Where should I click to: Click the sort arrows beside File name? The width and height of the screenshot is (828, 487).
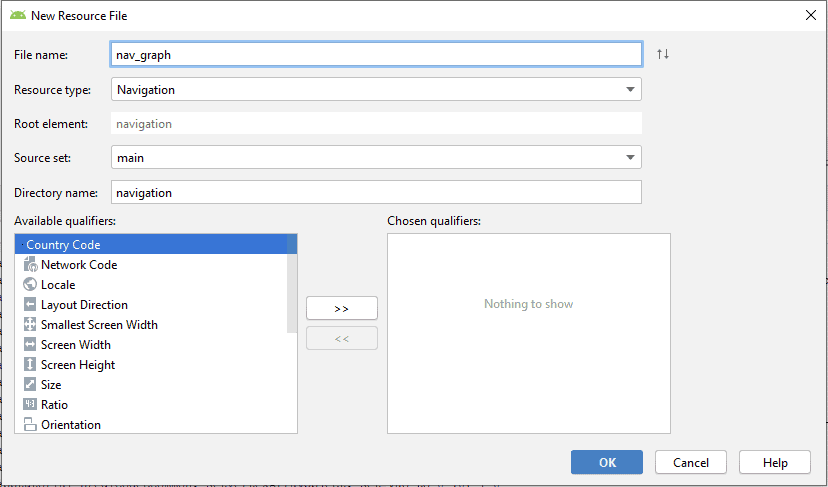pyautogui.click(x=663, y=54)
